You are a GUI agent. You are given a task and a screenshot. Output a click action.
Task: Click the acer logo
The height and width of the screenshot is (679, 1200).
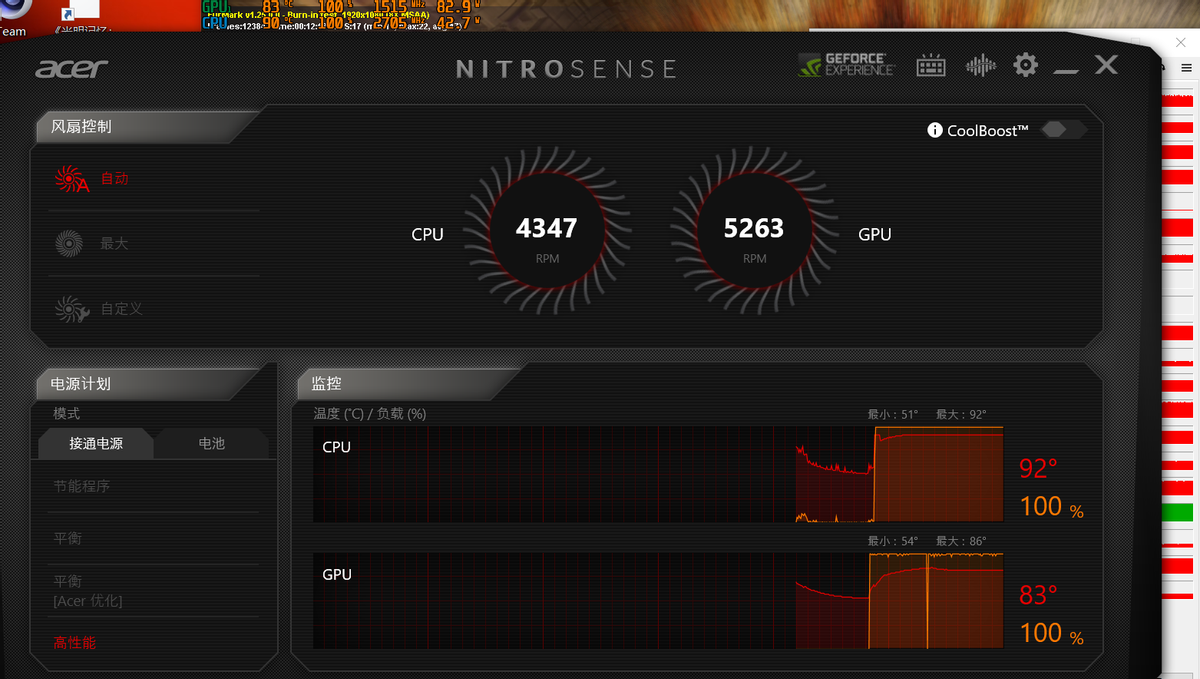pos(71,68)
